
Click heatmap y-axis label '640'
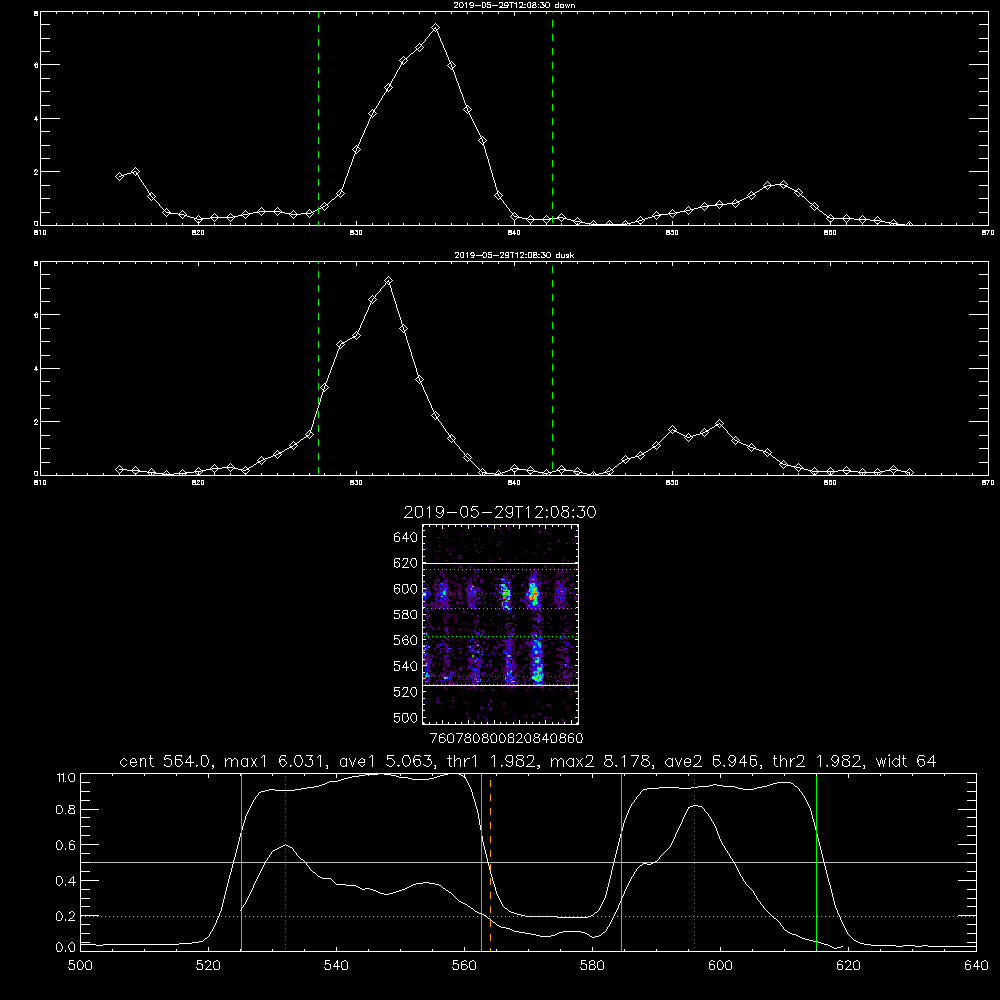coord(406,538)
